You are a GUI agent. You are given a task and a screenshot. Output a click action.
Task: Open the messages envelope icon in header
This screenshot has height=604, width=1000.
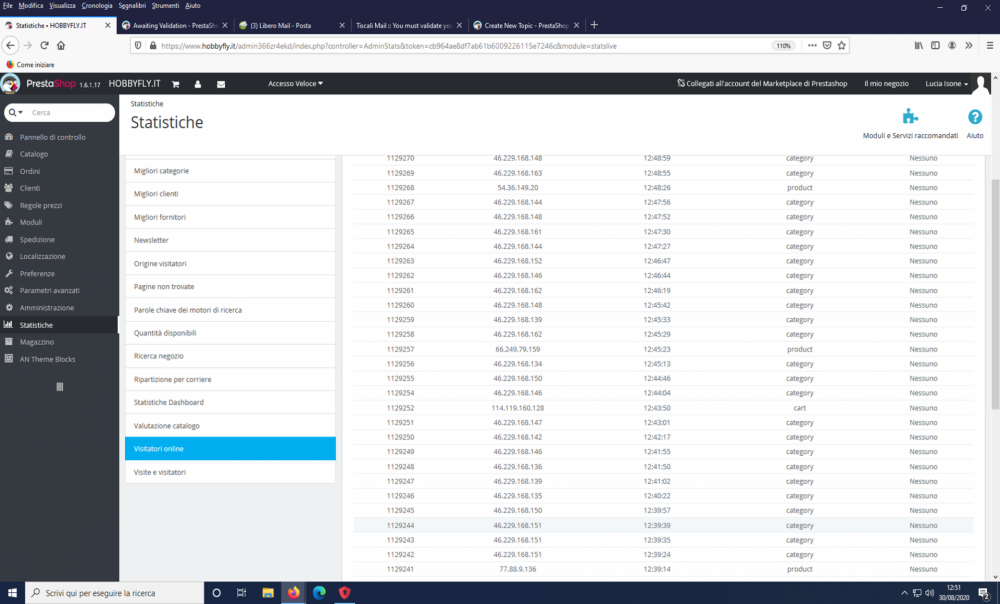[221, 84]
